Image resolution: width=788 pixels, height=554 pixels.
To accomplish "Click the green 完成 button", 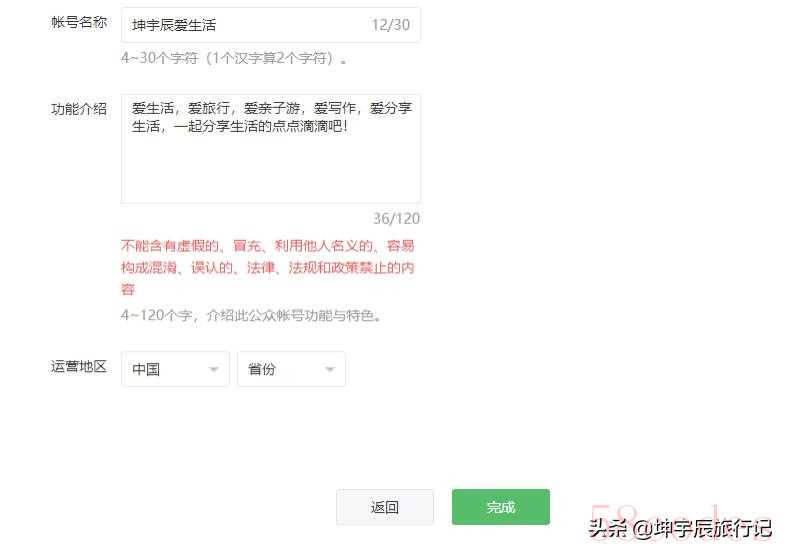I will [501, 507].
